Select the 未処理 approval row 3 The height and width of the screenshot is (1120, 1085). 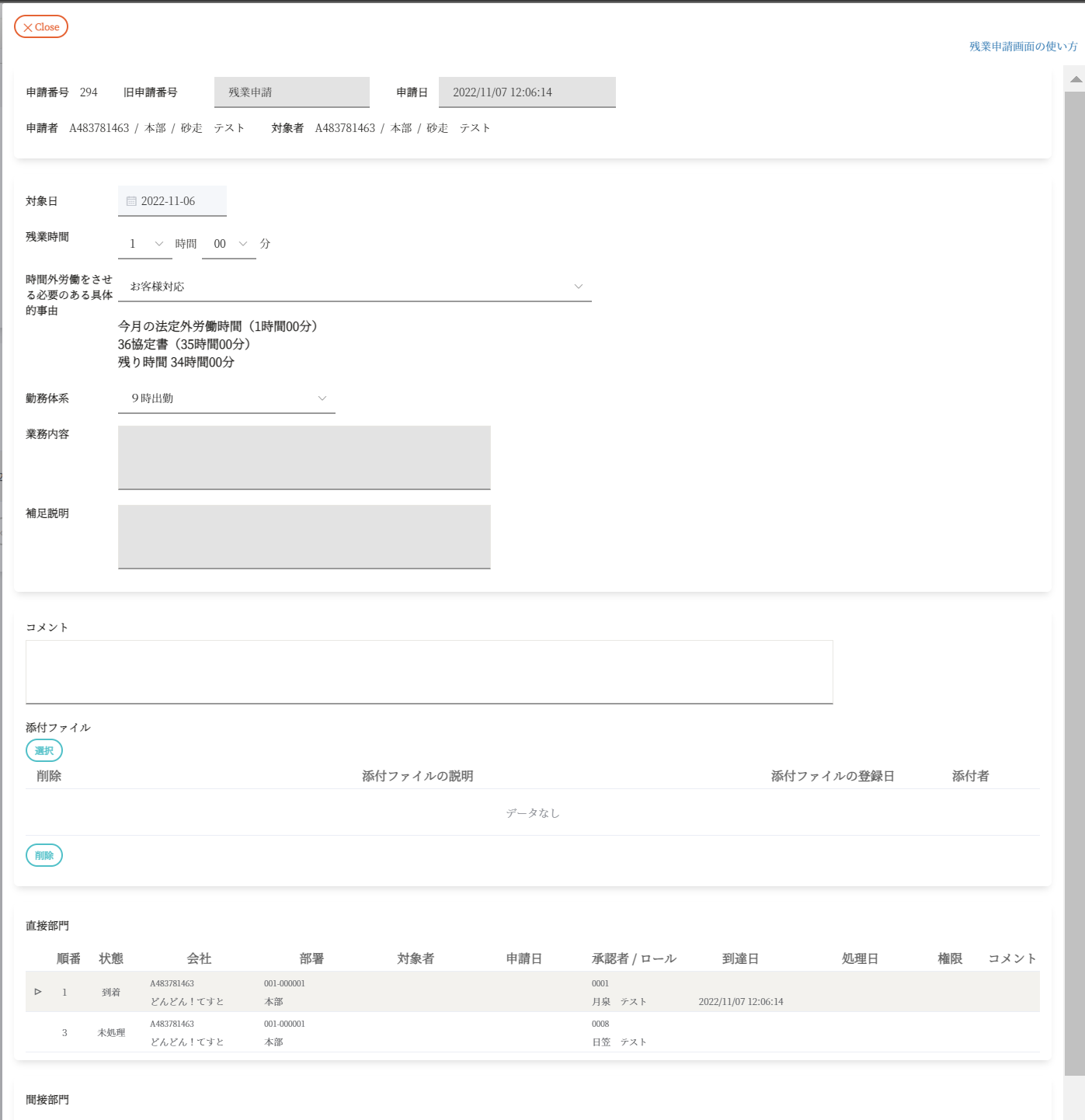(111, 1033)
